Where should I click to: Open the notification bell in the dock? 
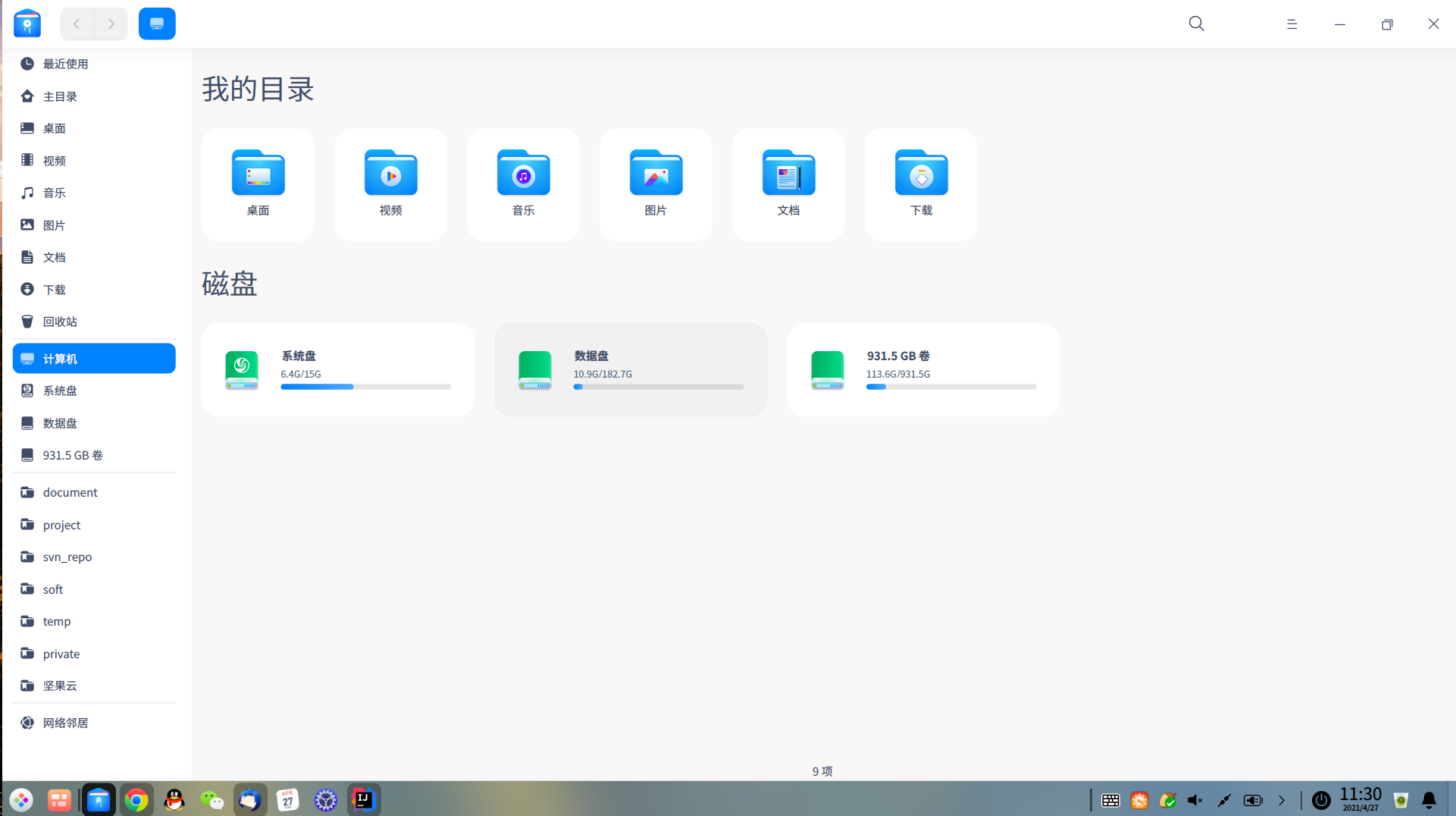[1429, 800]
